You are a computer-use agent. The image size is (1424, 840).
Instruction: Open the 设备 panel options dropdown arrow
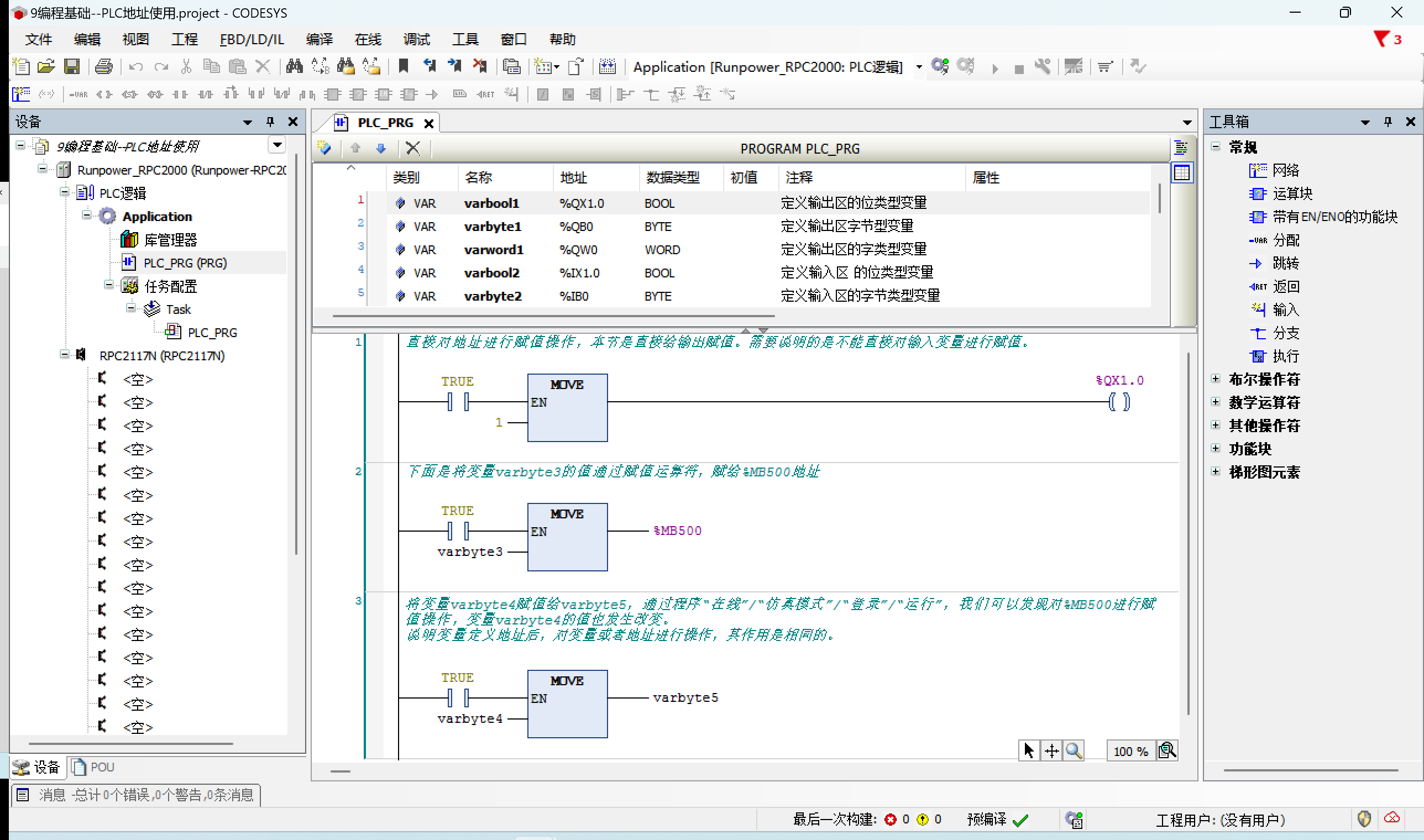(248, 122)
